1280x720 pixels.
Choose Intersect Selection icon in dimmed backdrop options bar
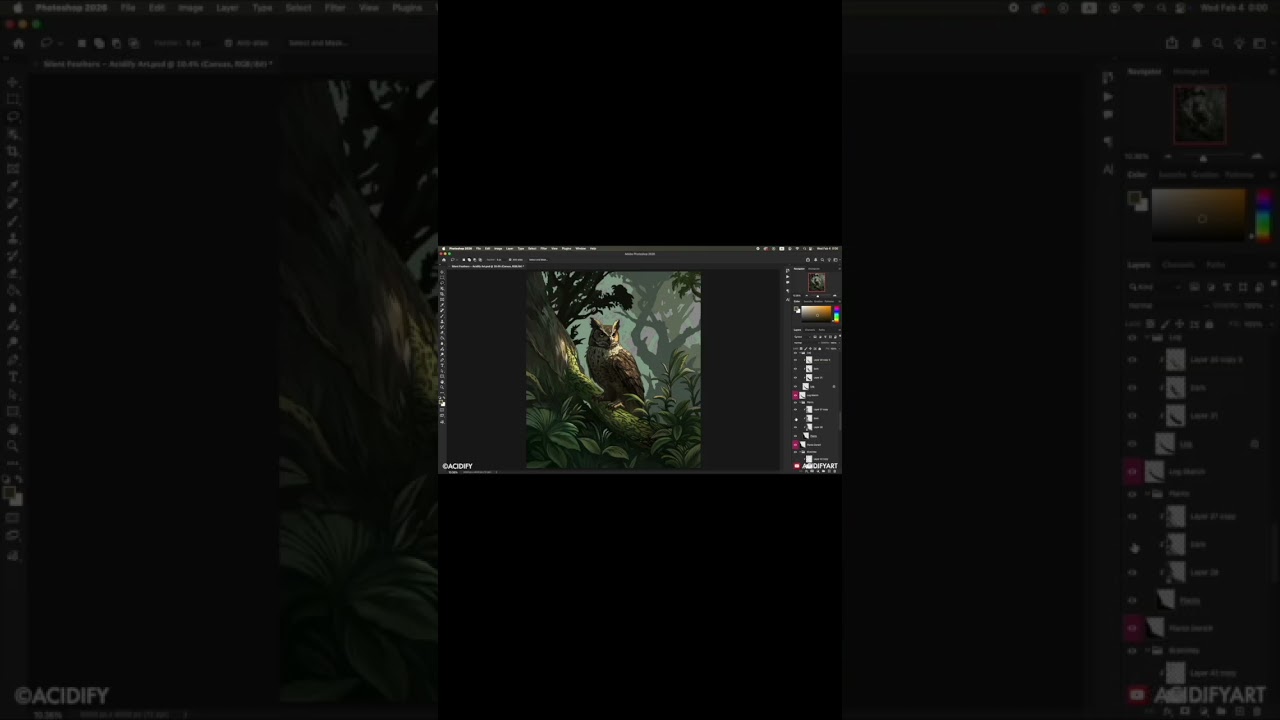133,43
